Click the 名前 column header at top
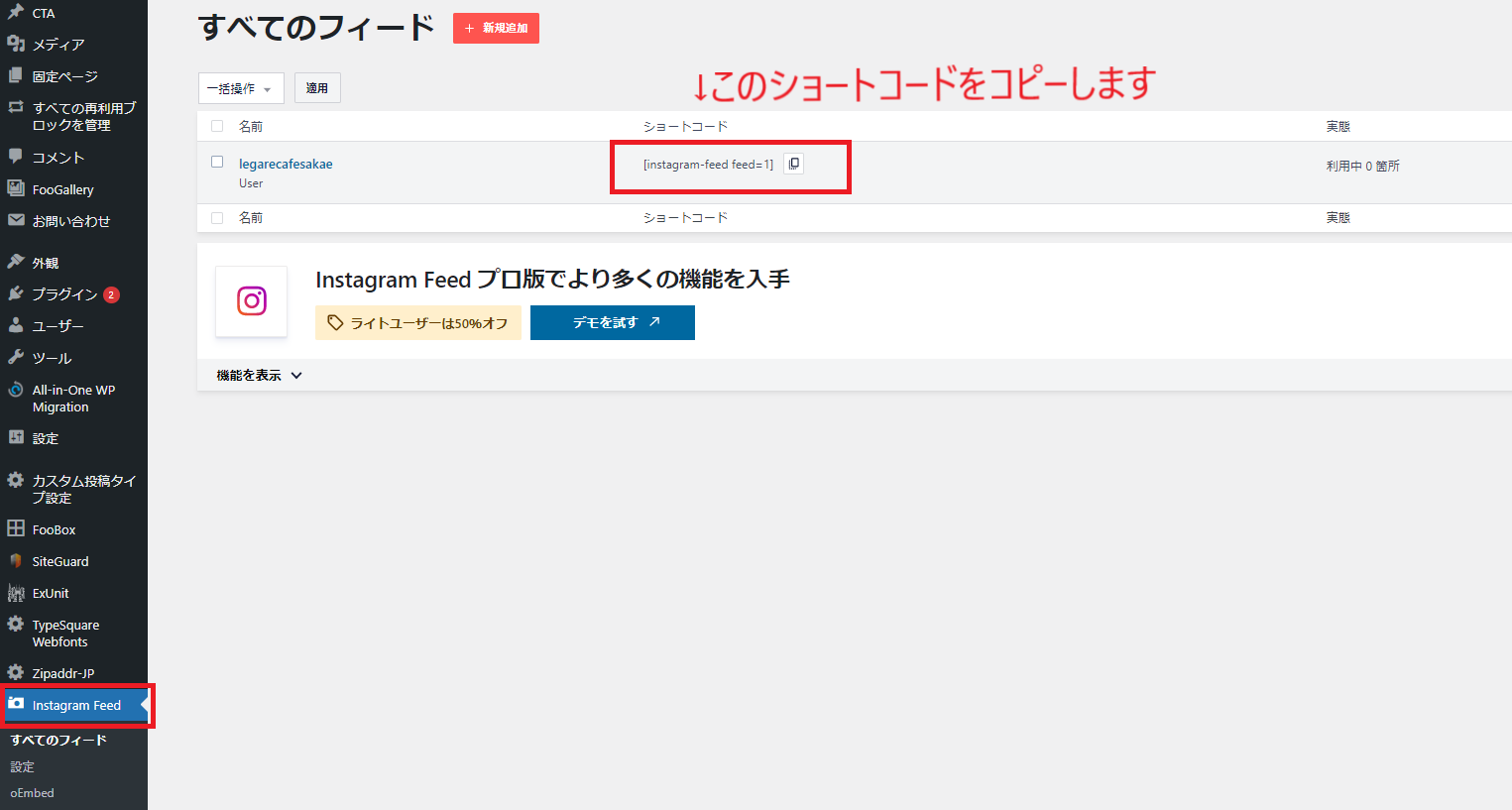Image resolution: width=1512 pixels, height=810 pixels. [250, 126]
